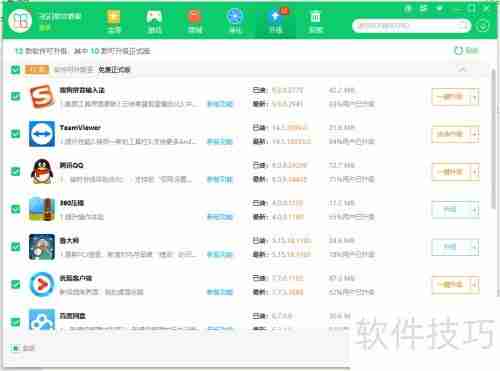Click the TeamViewer application icon
This screenshot has width=500, height=371.
point(42,134)
